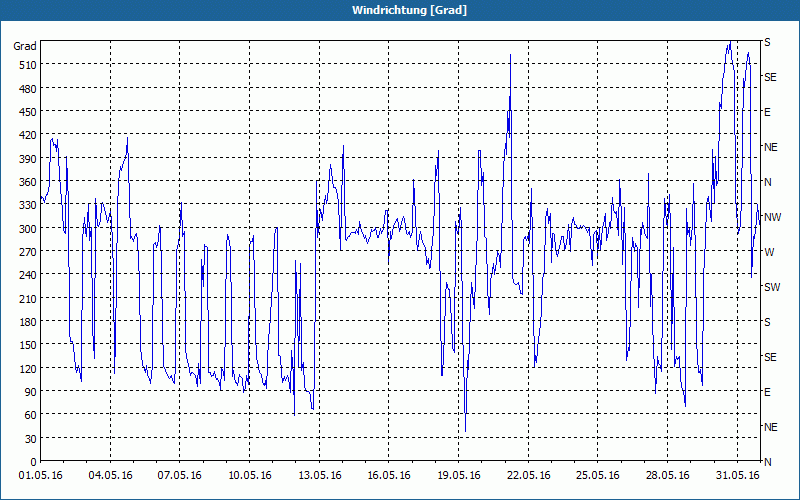Image resolution: width=800 pixels, height=500 pixels.
Task: Click the 120 degree axis label
Action: pyautogui.click(x=26, y=368)
